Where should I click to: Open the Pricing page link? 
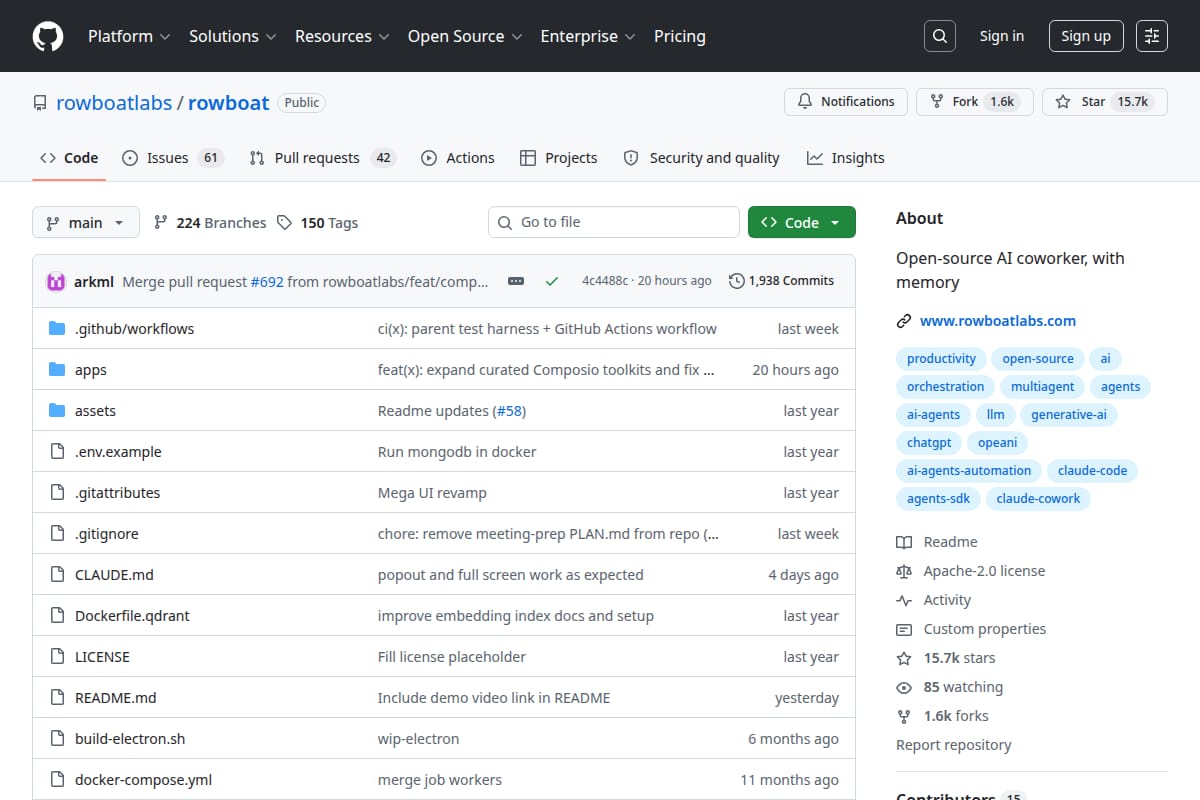click(x=680, y=36)
